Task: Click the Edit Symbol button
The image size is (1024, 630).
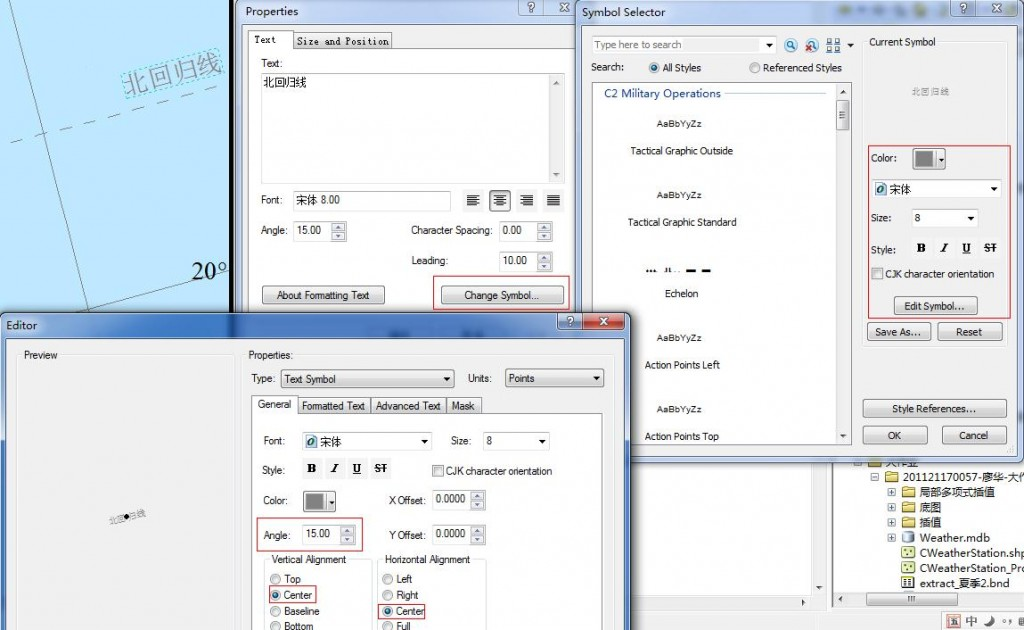Action: [x=935, y=306]
